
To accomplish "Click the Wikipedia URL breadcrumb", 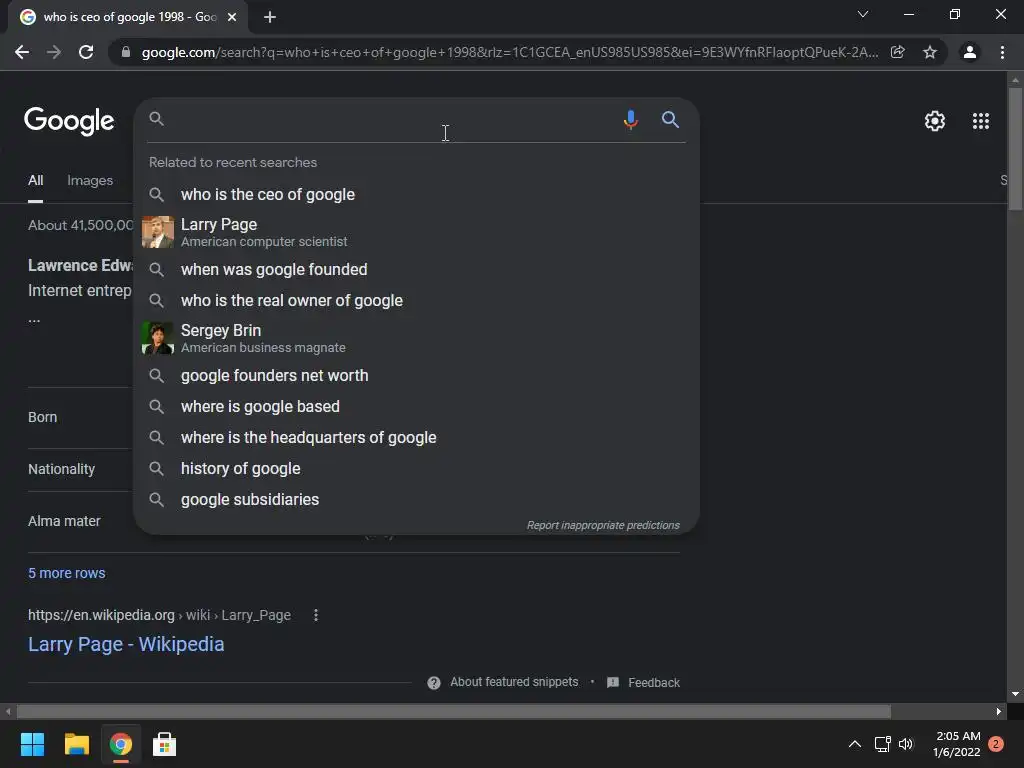I will pos(159,615).
